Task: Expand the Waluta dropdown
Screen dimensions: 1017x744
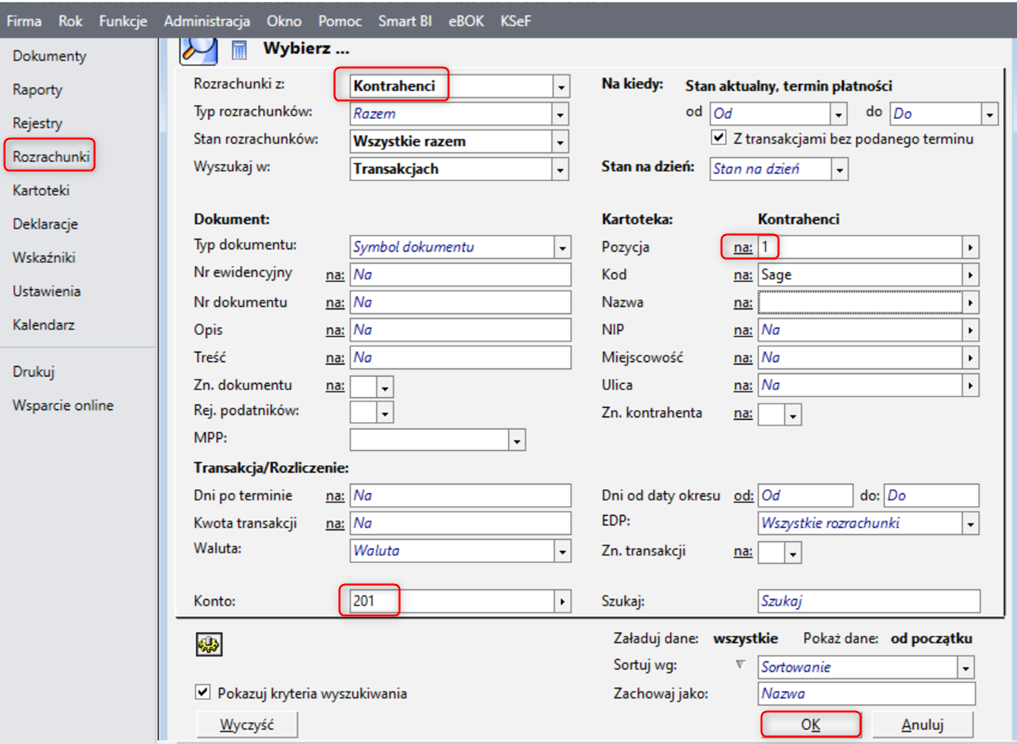Action: point(562,551)
